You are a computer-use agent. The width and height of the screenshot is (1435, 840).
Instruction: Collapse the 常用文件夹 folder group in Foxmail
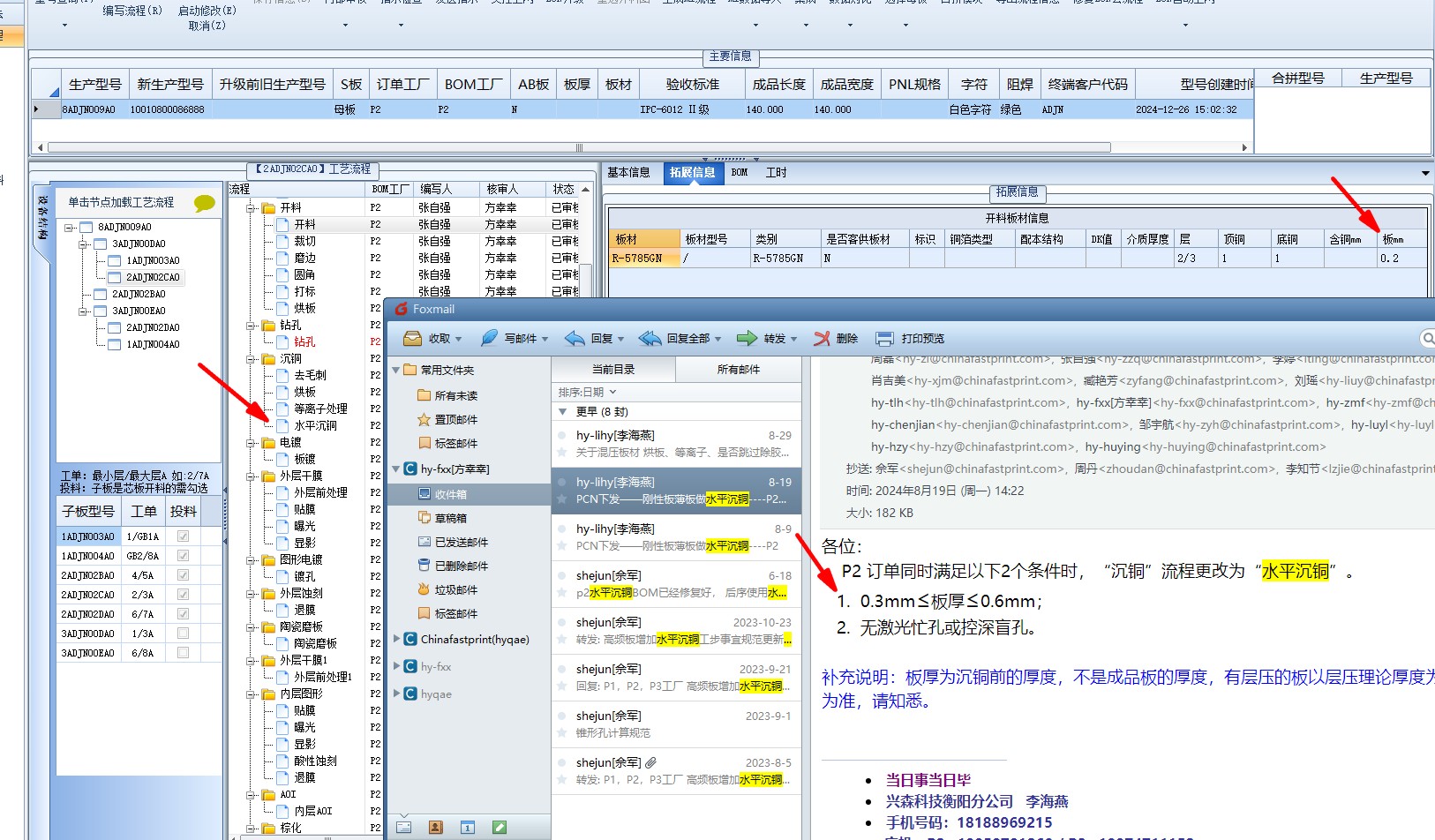pyautogui.click(x=396, y=371)
